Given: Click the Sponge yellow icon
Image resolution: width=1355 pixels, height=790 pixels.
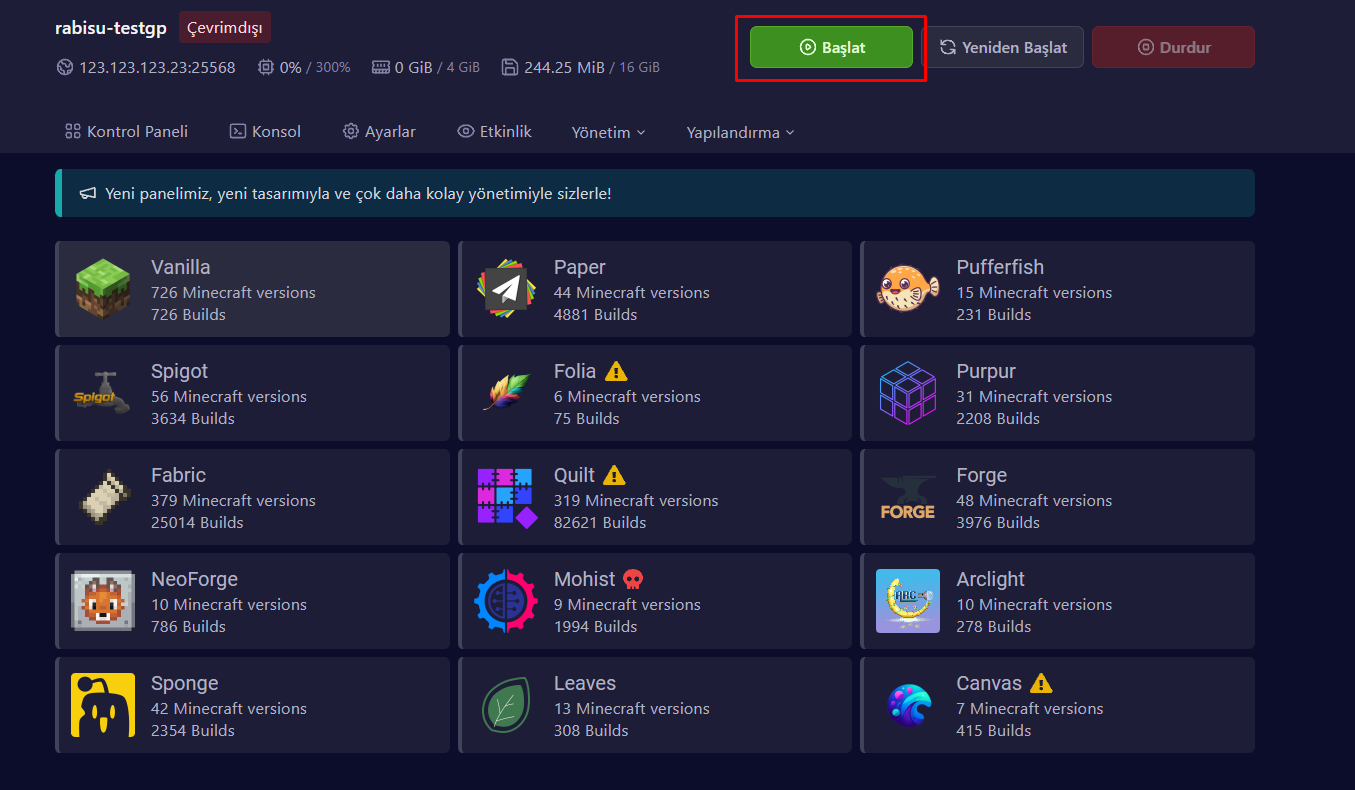Looking at the screenshot, I should 103,705.
